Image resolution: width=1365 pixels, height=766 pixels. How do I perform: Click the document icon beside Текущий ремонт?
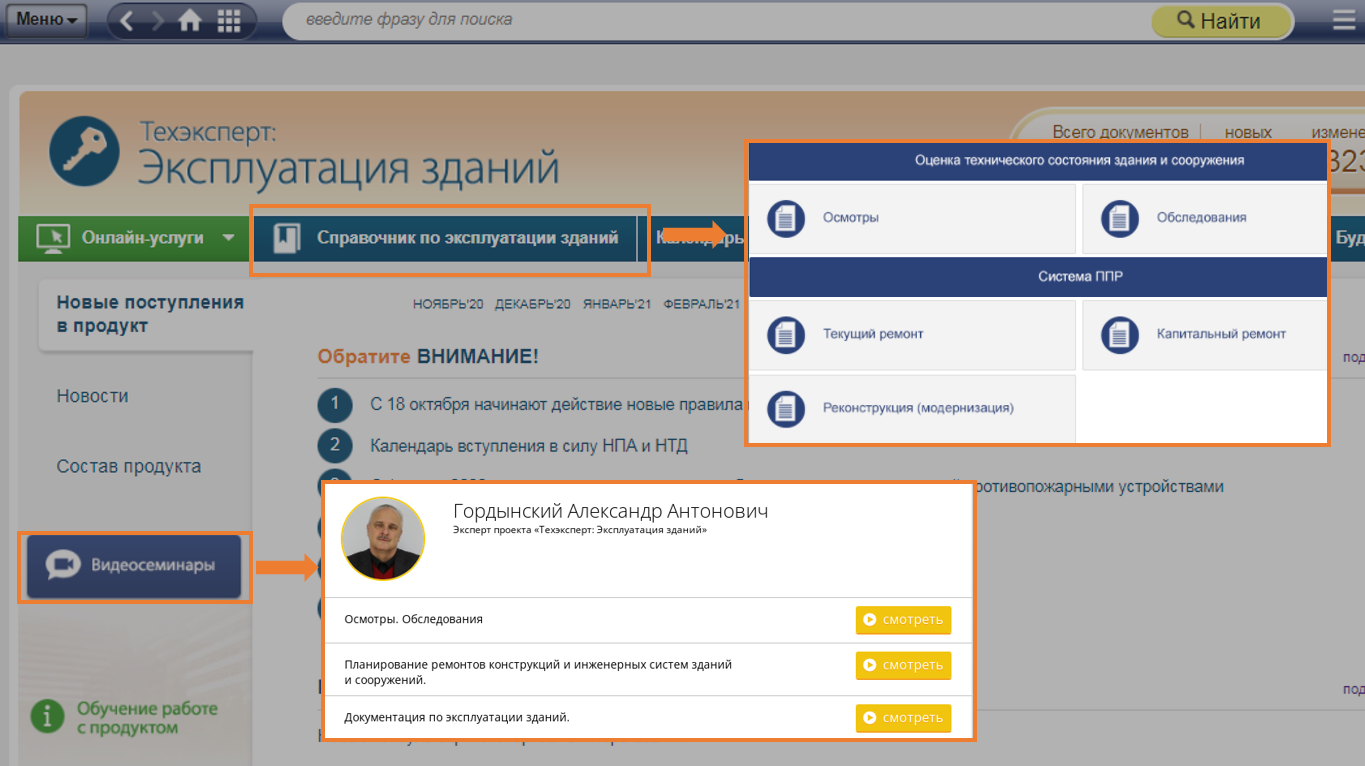coord(786,335)
